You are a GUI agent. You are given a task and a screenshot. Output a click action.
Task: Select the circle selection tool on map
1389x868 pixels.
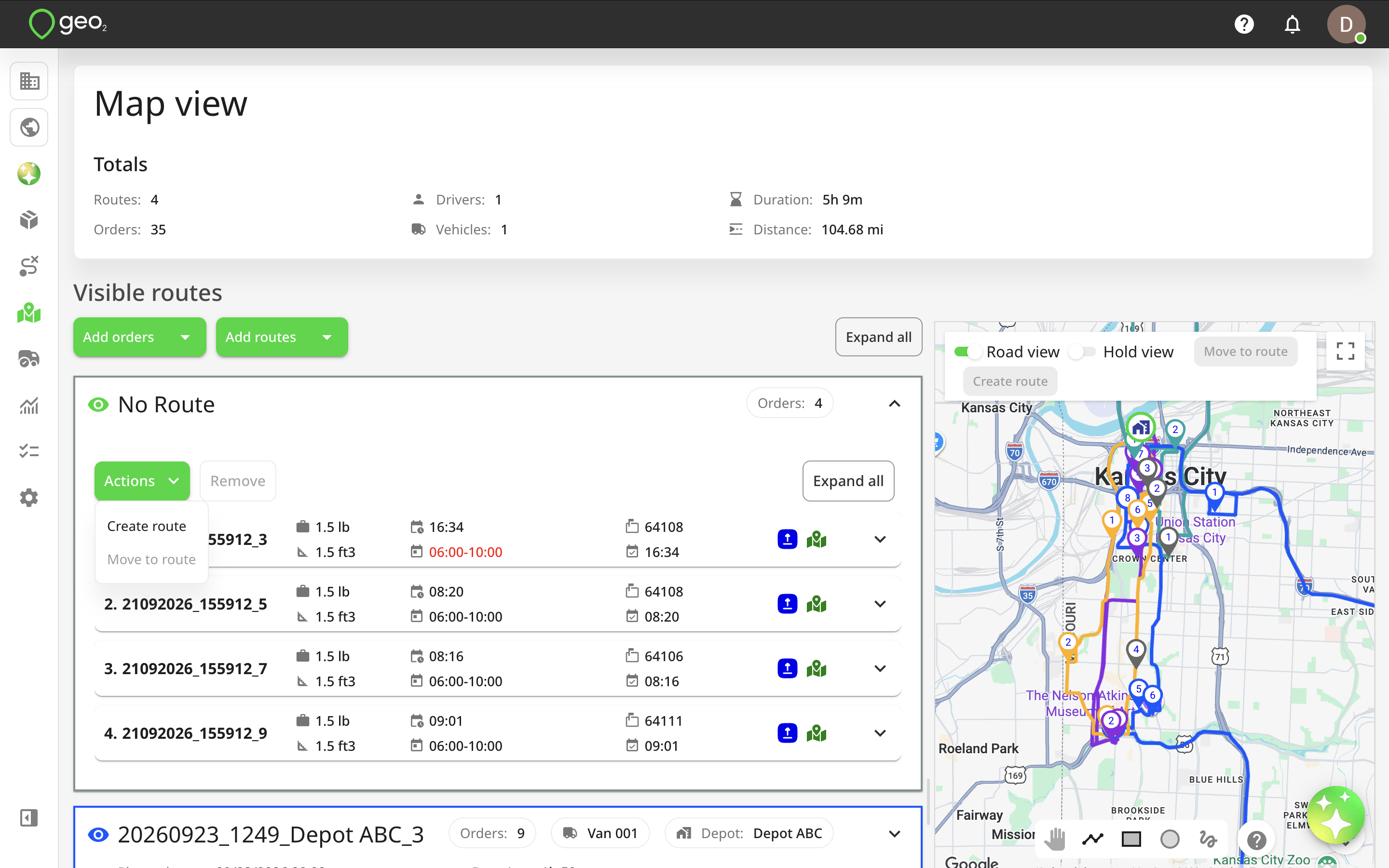click(x=1170, y=839)
